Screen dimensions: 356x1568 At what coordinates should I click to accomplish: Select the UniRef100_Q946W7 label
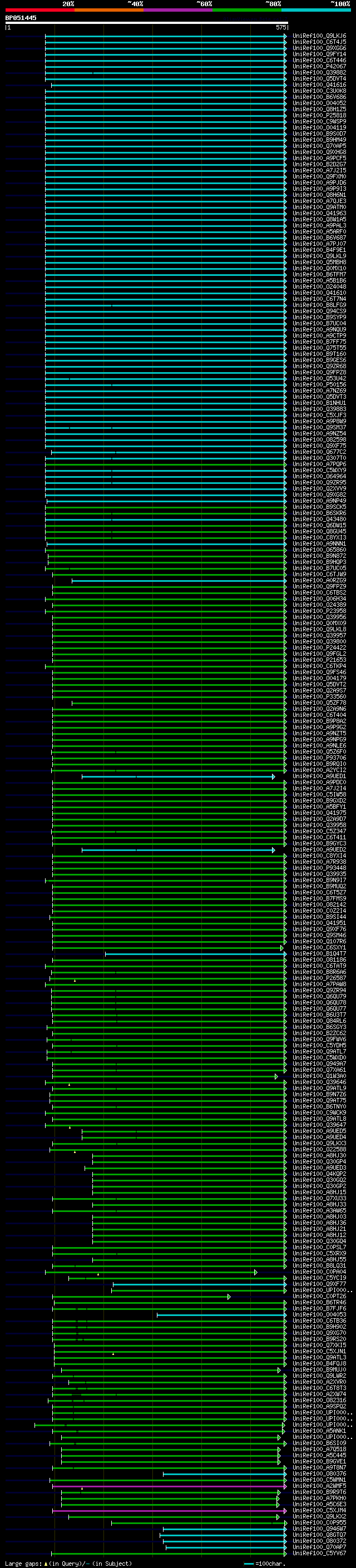[x=319, y=1529]
